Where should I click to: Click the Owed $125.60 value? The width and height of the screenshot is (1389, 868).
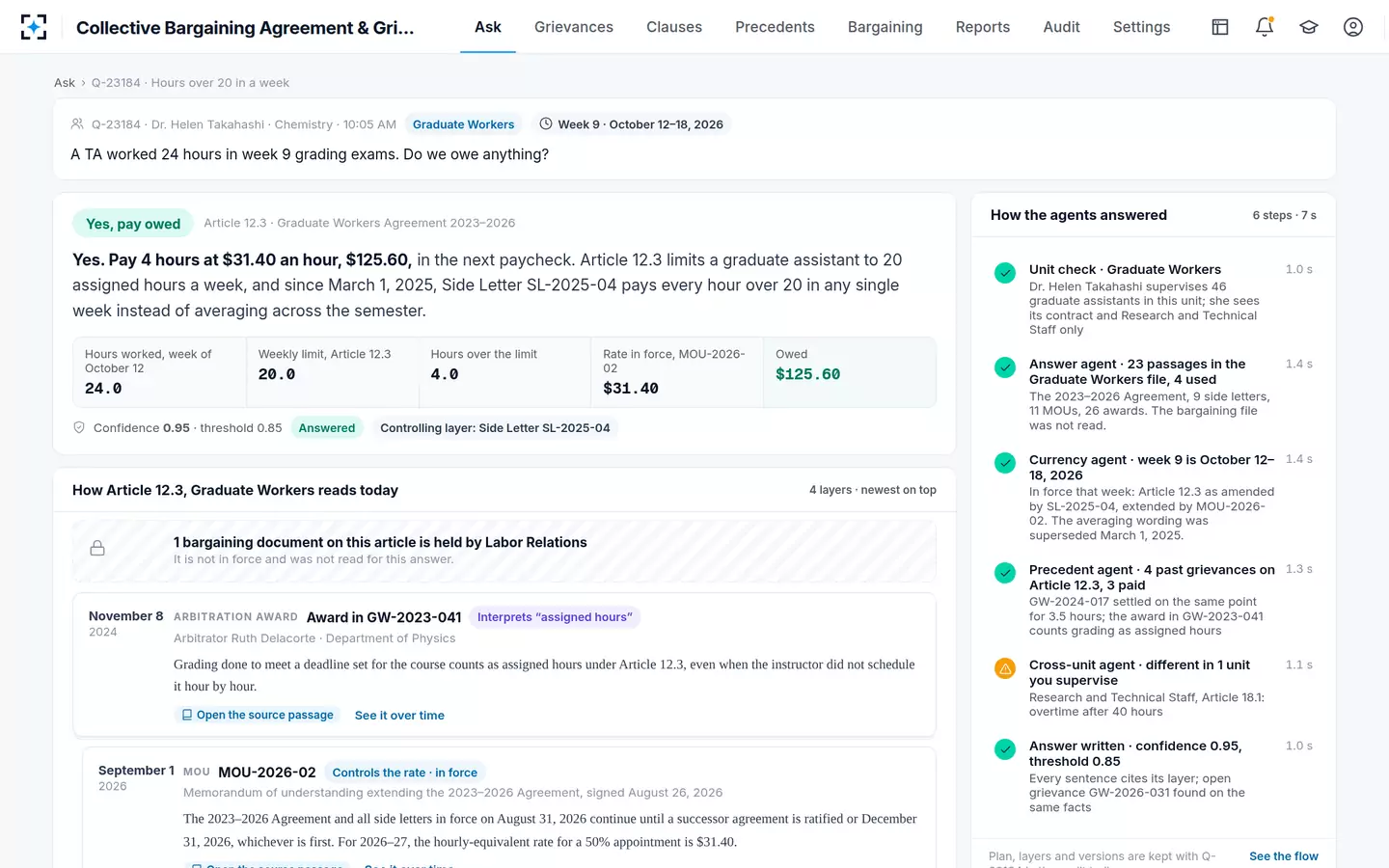tap(807, 374)
